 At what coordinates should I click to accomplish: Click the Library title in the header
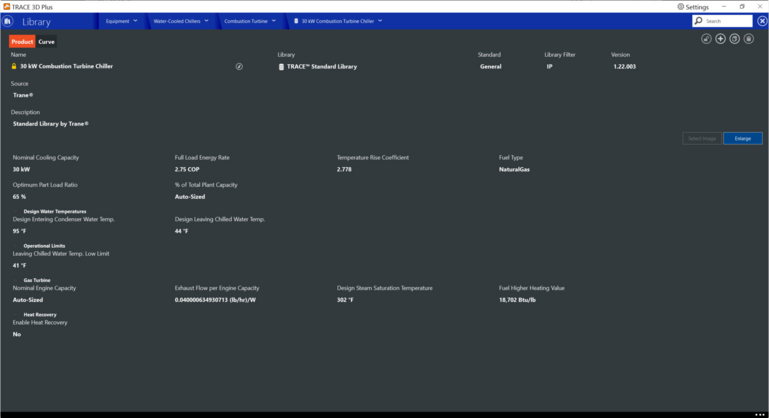tap(36, 22)
